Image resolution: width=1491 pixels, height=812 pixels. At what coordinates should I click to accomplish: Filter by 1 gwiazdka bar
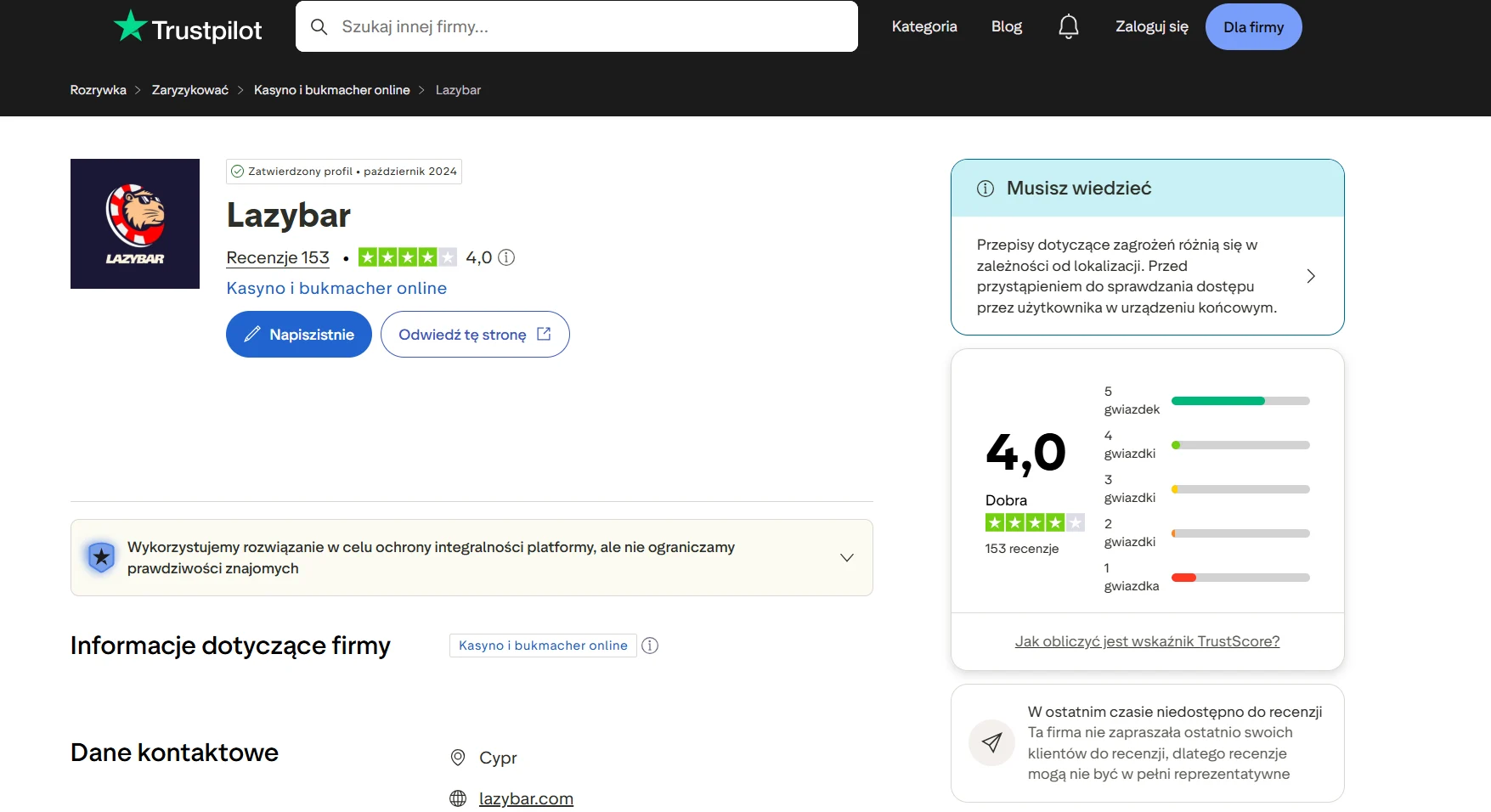pyautogui.click(x=1240, y=578)
